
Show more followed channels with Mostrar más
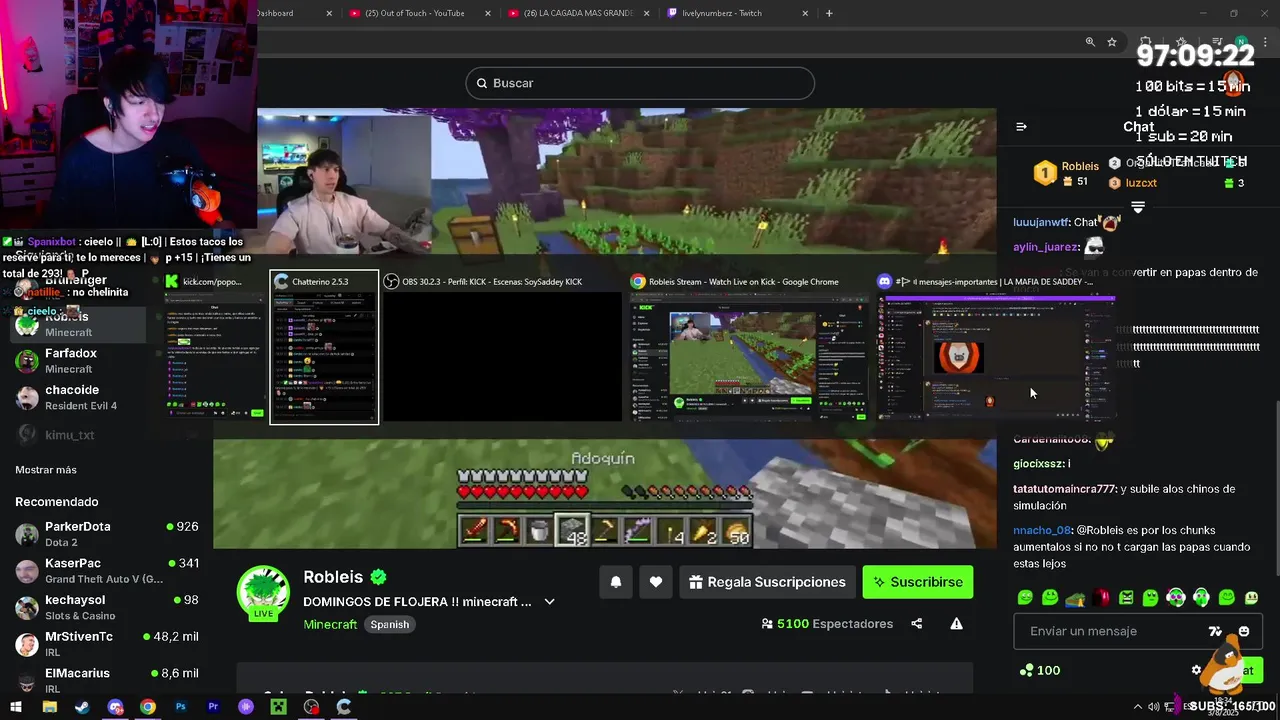46,470
